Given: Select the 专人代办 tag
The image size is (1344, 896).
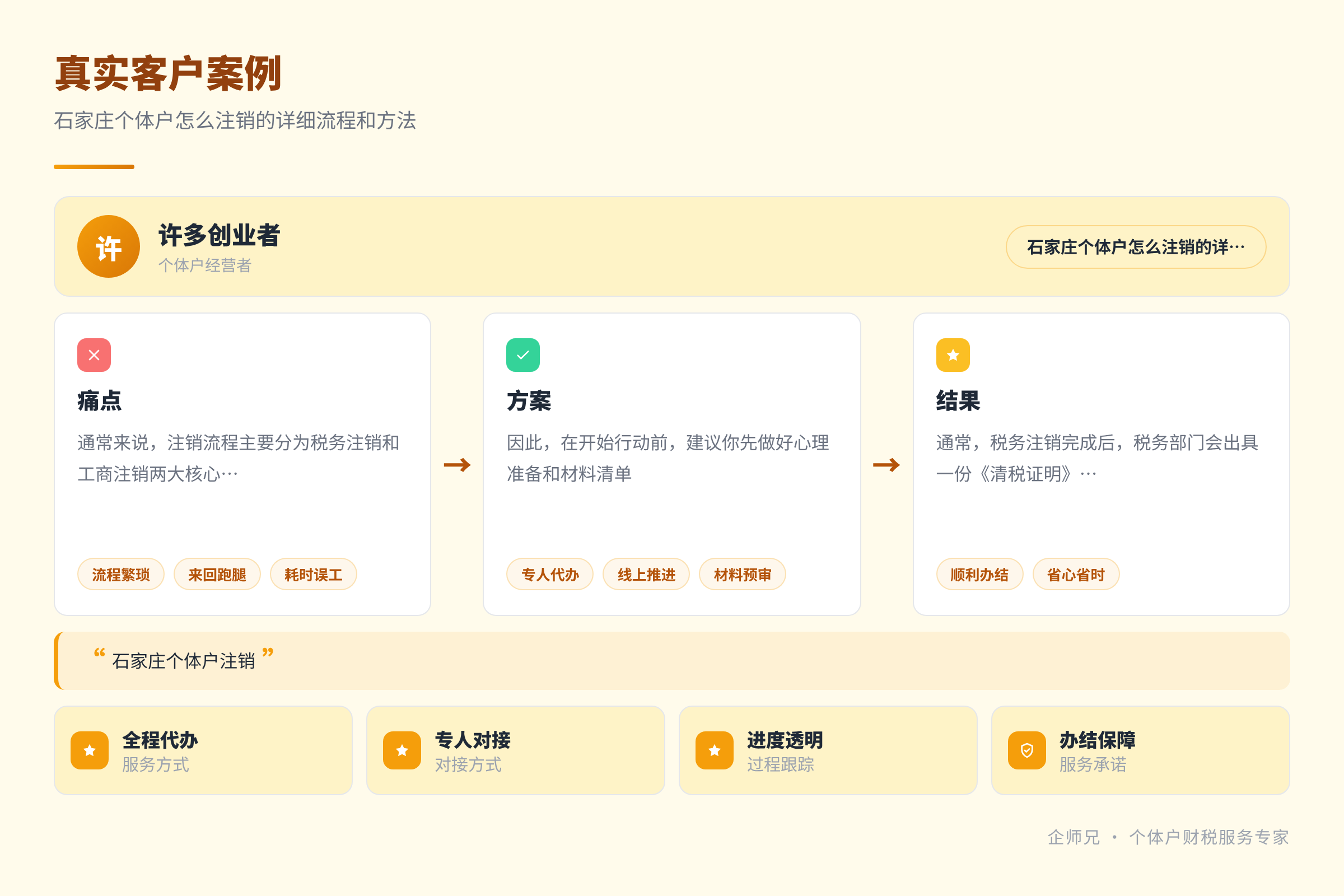Looking at the screenshot, I should pyautogui.click(x=550, y=575).
